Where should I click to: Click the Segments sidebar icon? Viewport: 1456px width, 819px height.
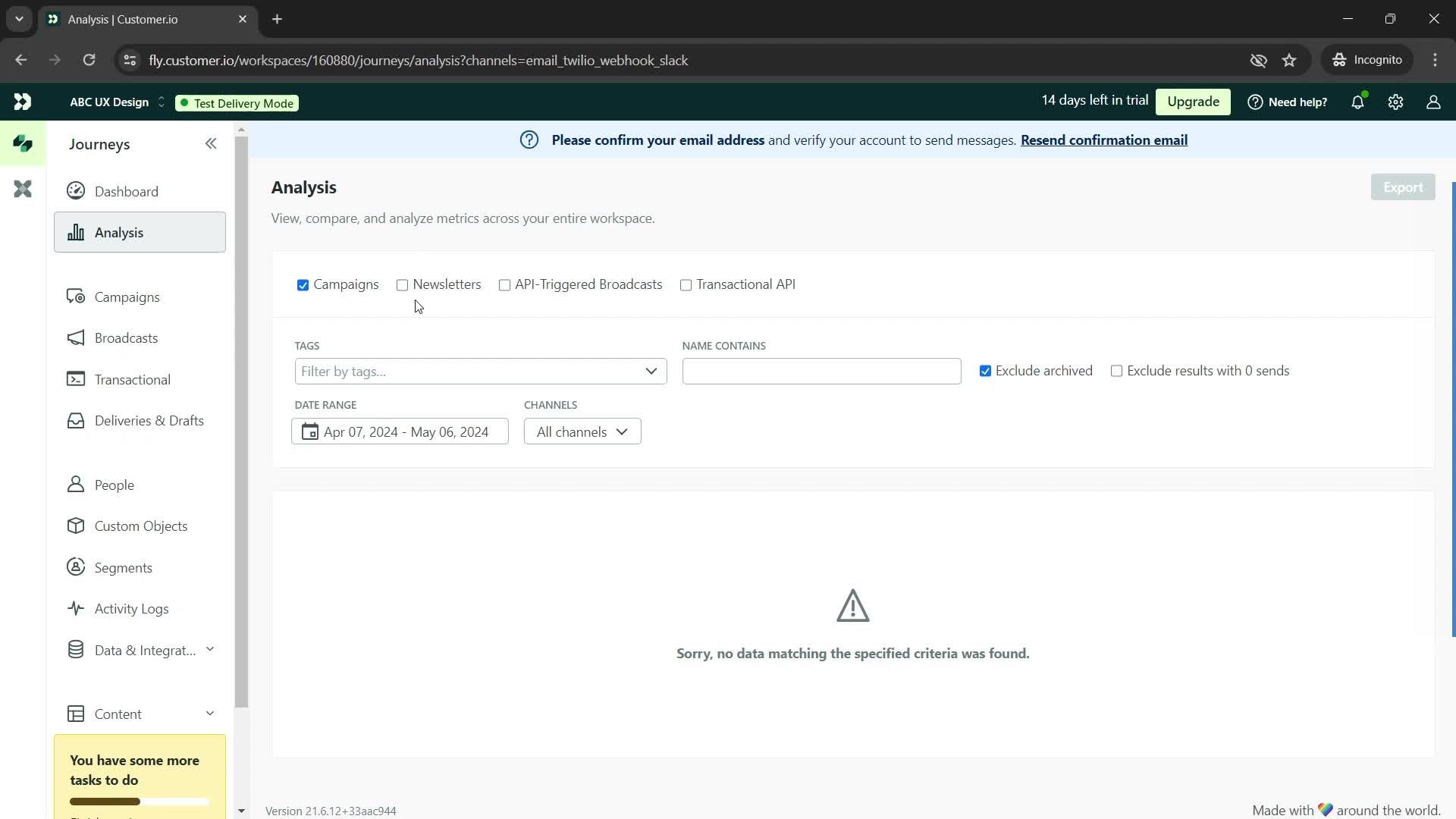tap(76, 567)
